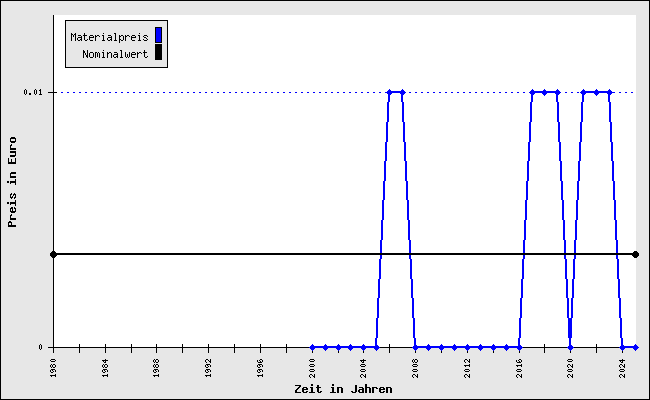Select the blue data point at year 2024
650x400 pixels.
622,347
